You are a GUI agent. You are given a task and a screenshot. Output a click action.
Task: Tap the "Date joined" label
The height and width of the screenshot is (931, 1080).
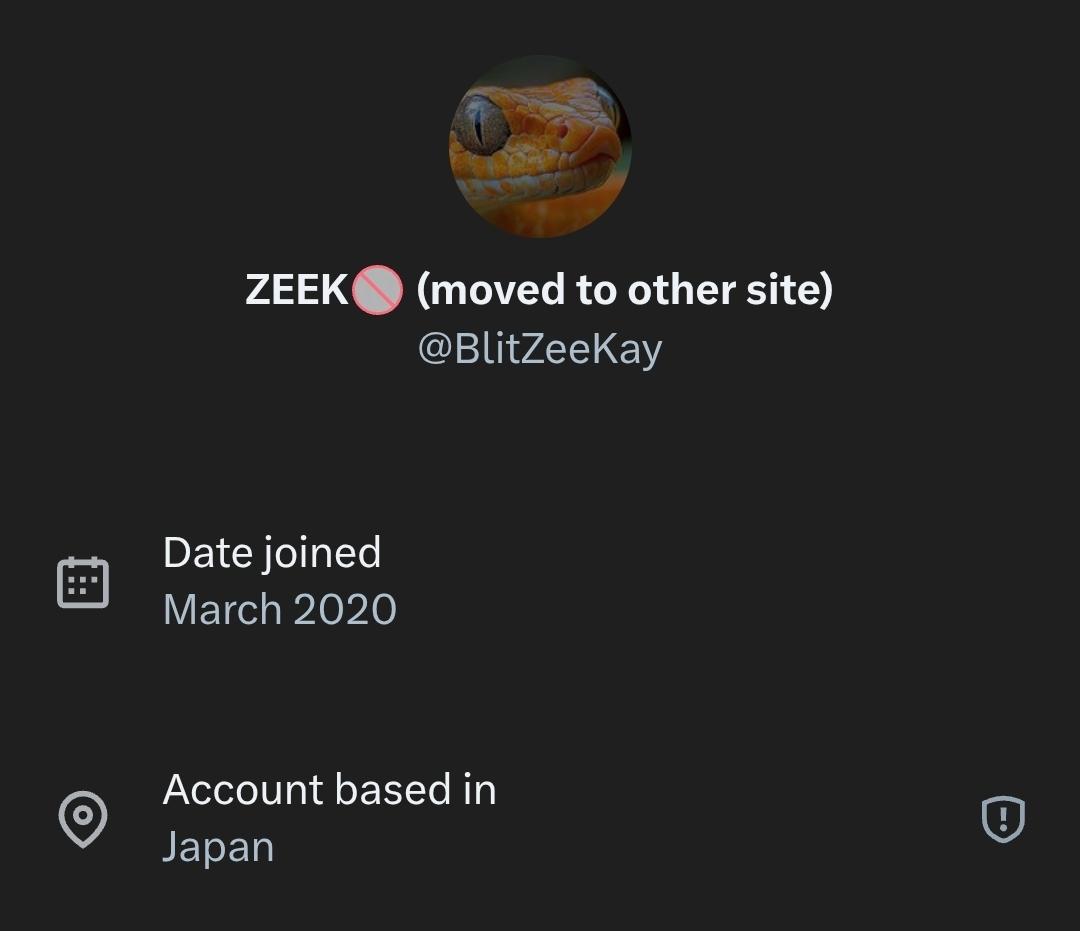click(272, 553)
